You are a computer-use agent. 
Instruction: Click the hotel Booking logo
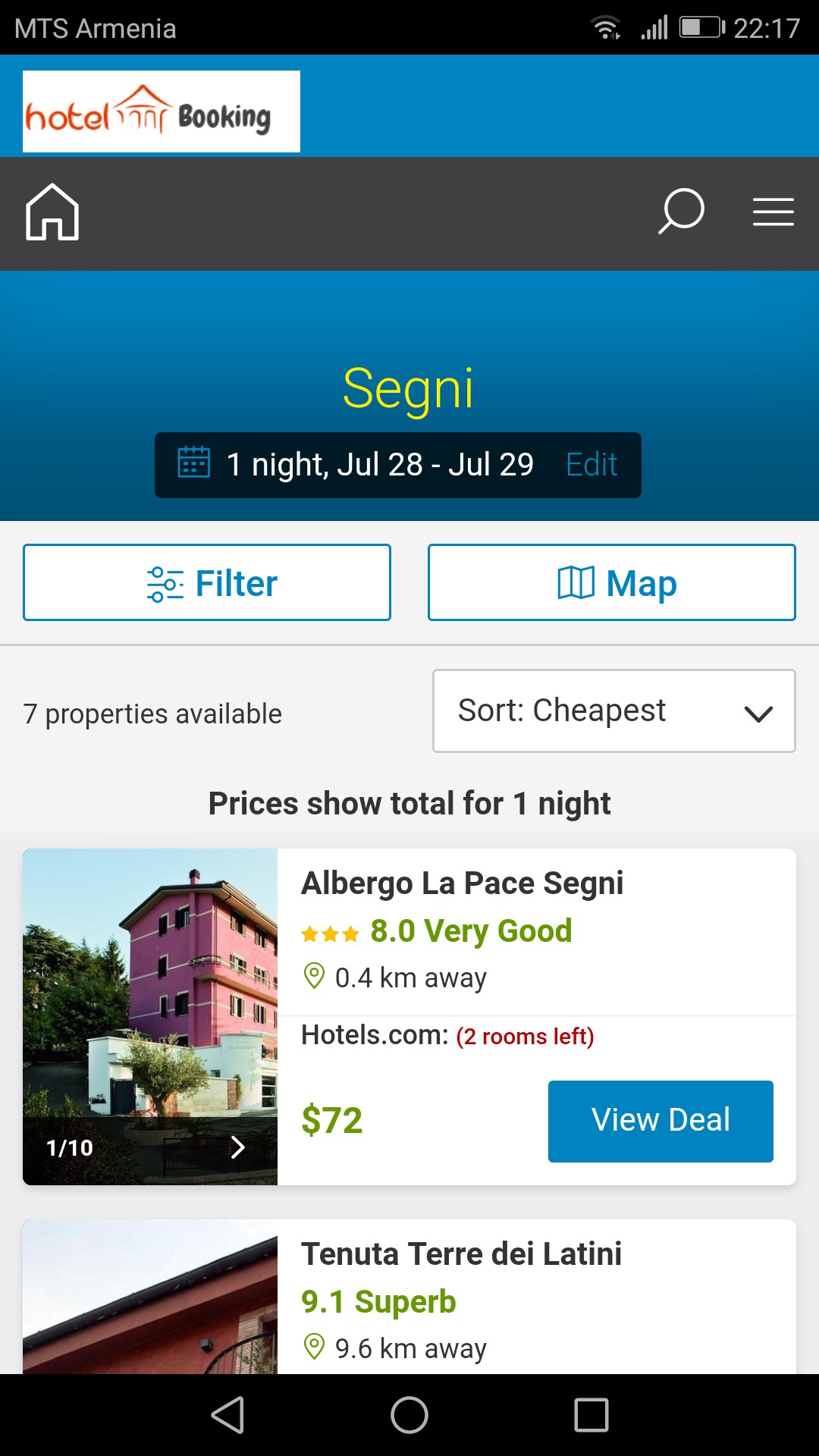[162, 112]
